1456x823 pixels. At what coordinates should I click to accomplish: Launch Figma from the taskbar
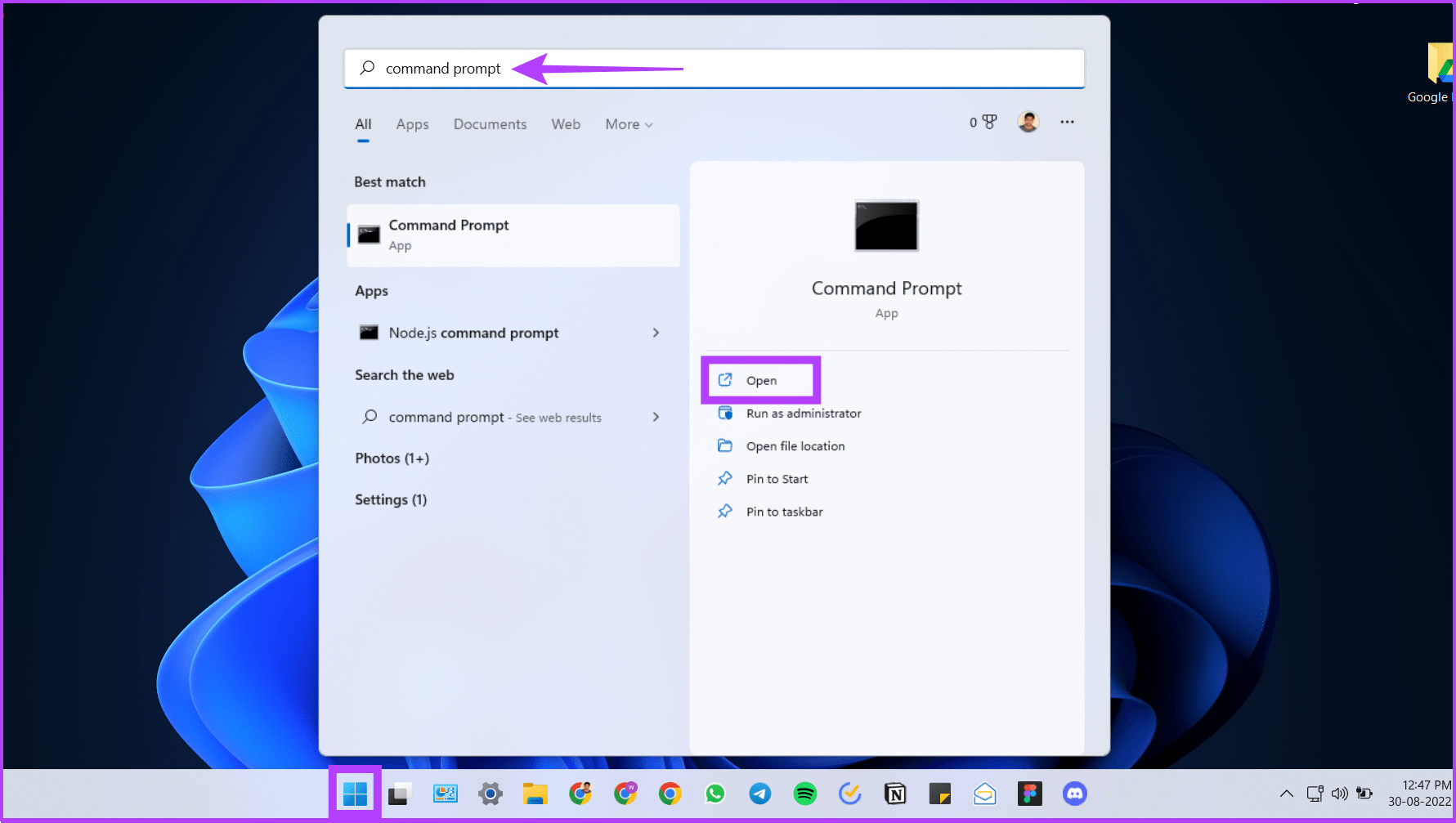click(1029, 793)
